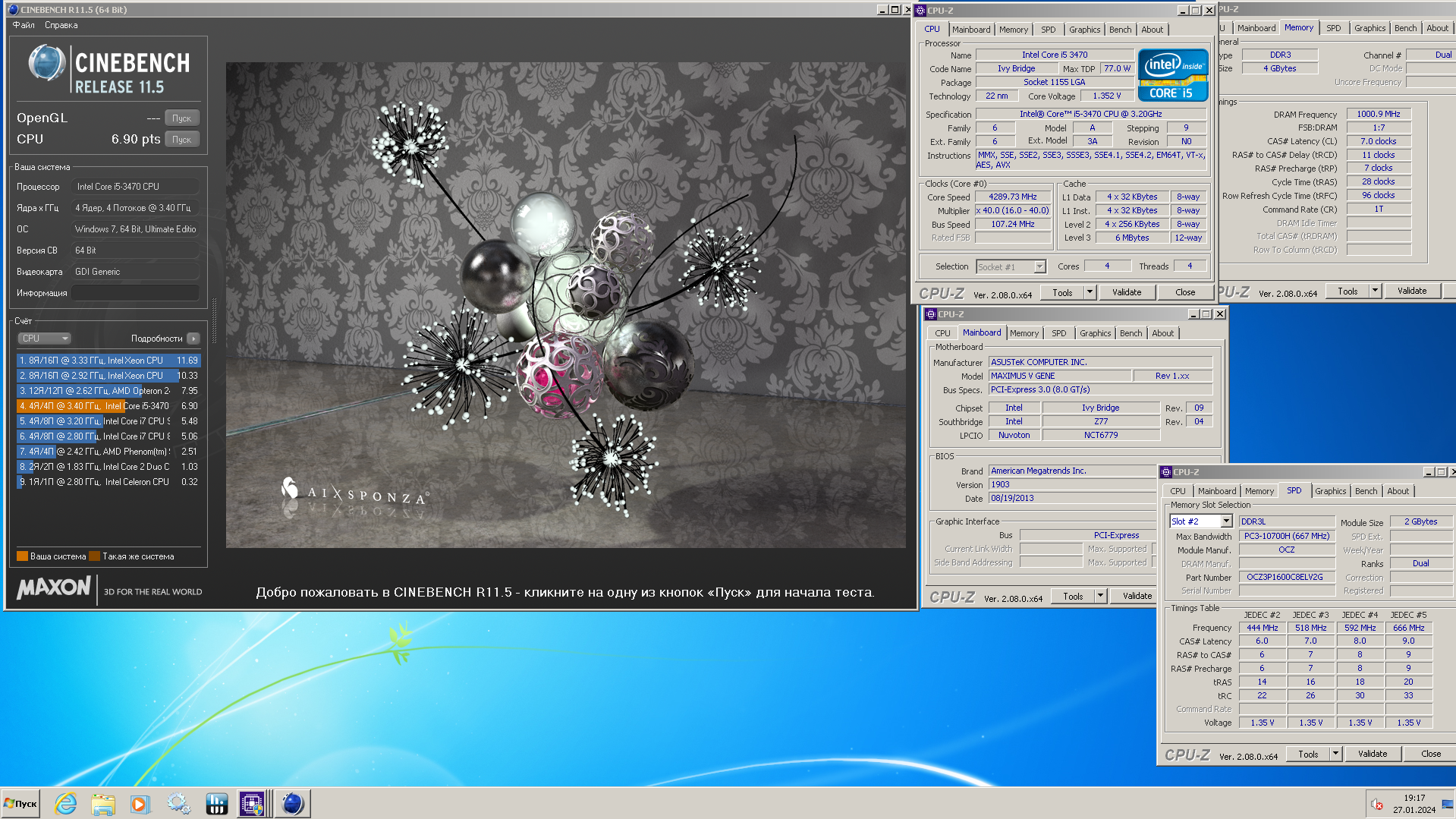Open the CPU ranking type dropdown
Image resolution: width=1456 pixels, height=819 pixels.
tap(44, 339)
